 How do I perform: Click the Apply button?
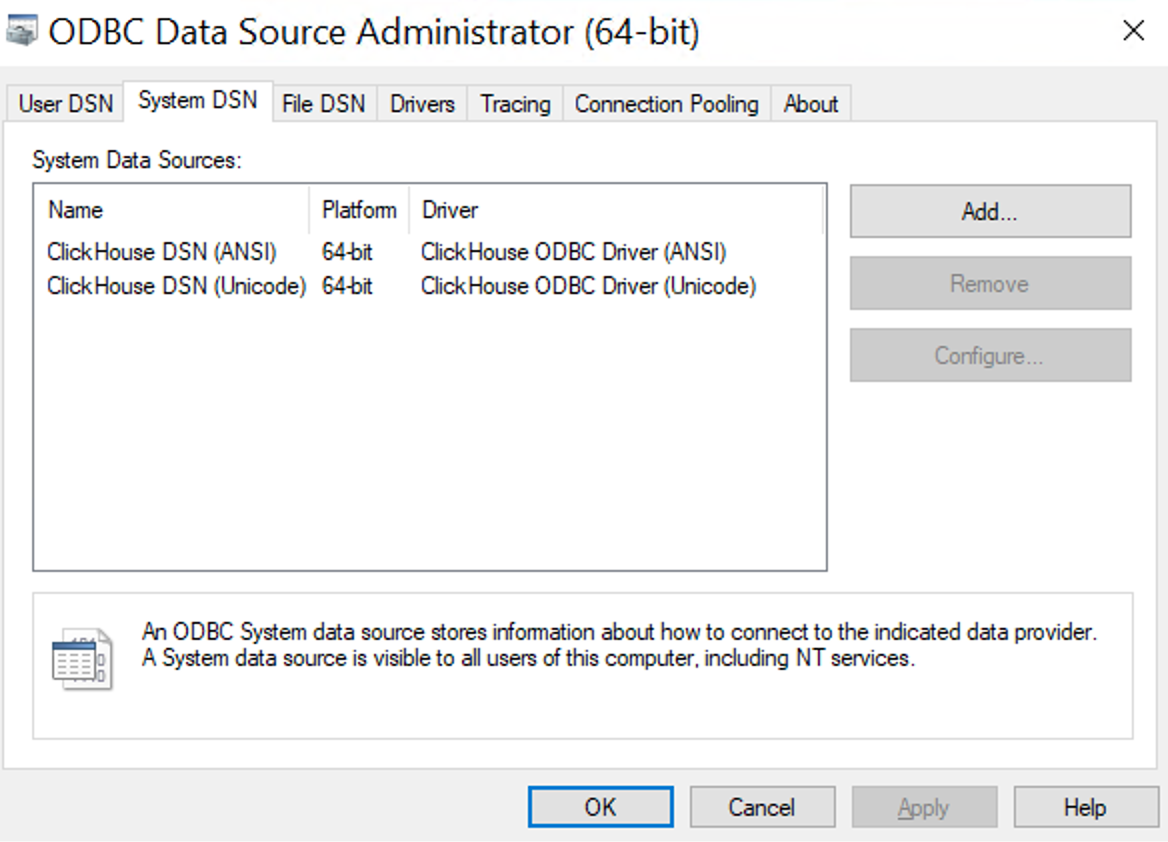pyautogui.click(x=923, y=806)
